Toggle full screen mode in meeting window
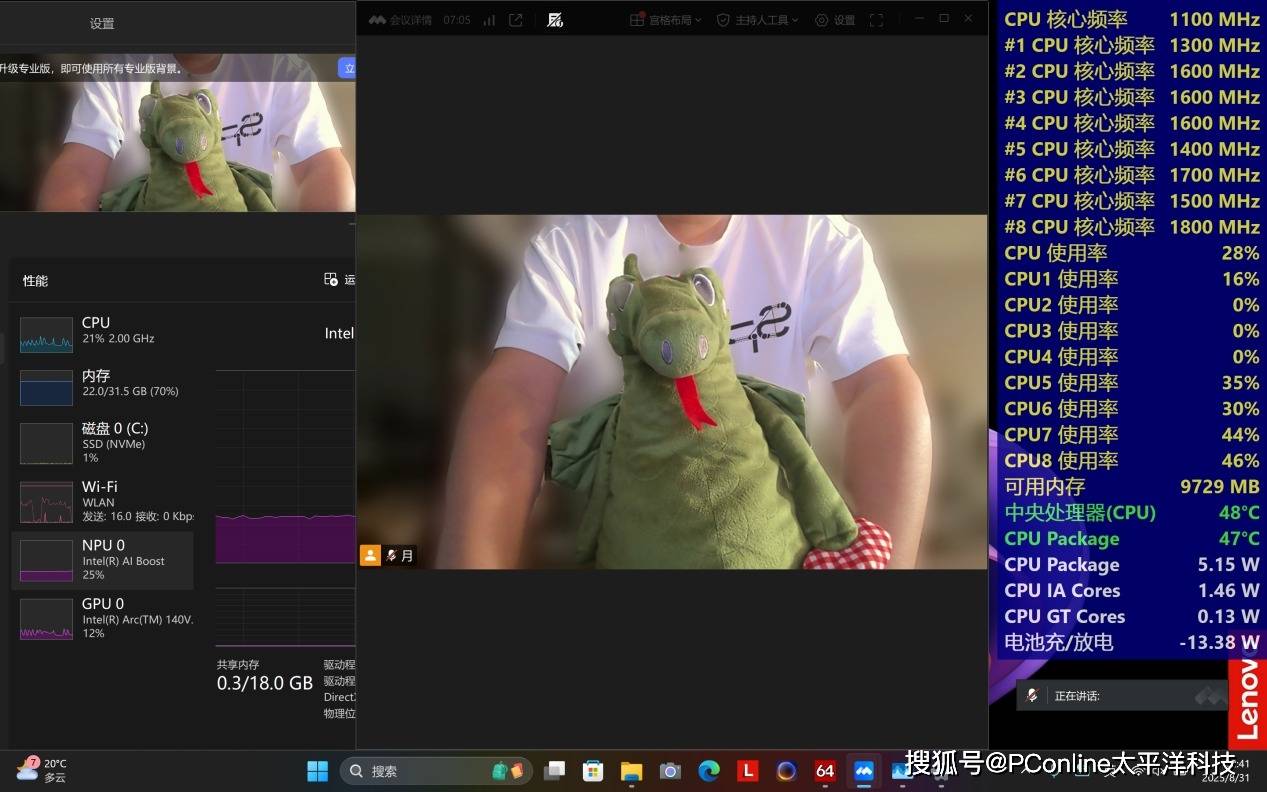 pos(876,20)
